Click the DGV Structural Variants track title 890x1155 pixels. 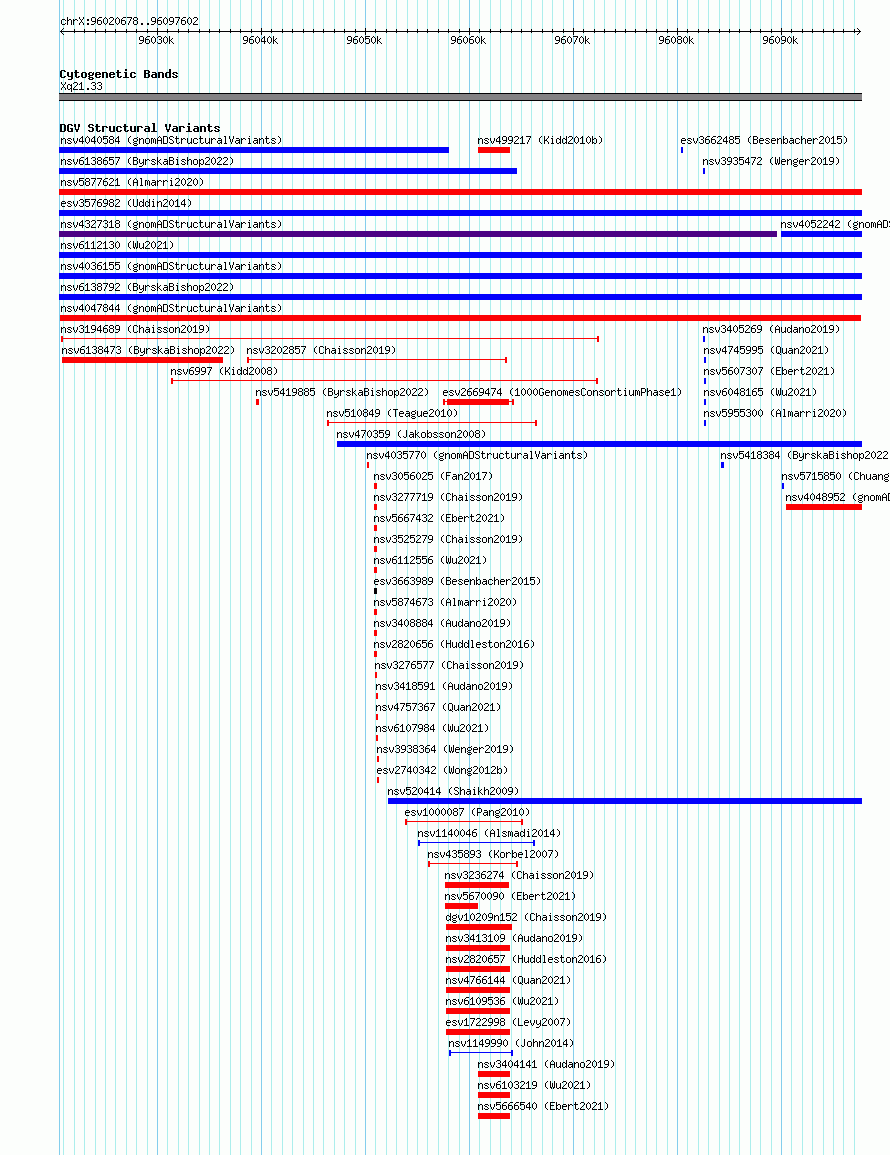[x=140, y=127]
